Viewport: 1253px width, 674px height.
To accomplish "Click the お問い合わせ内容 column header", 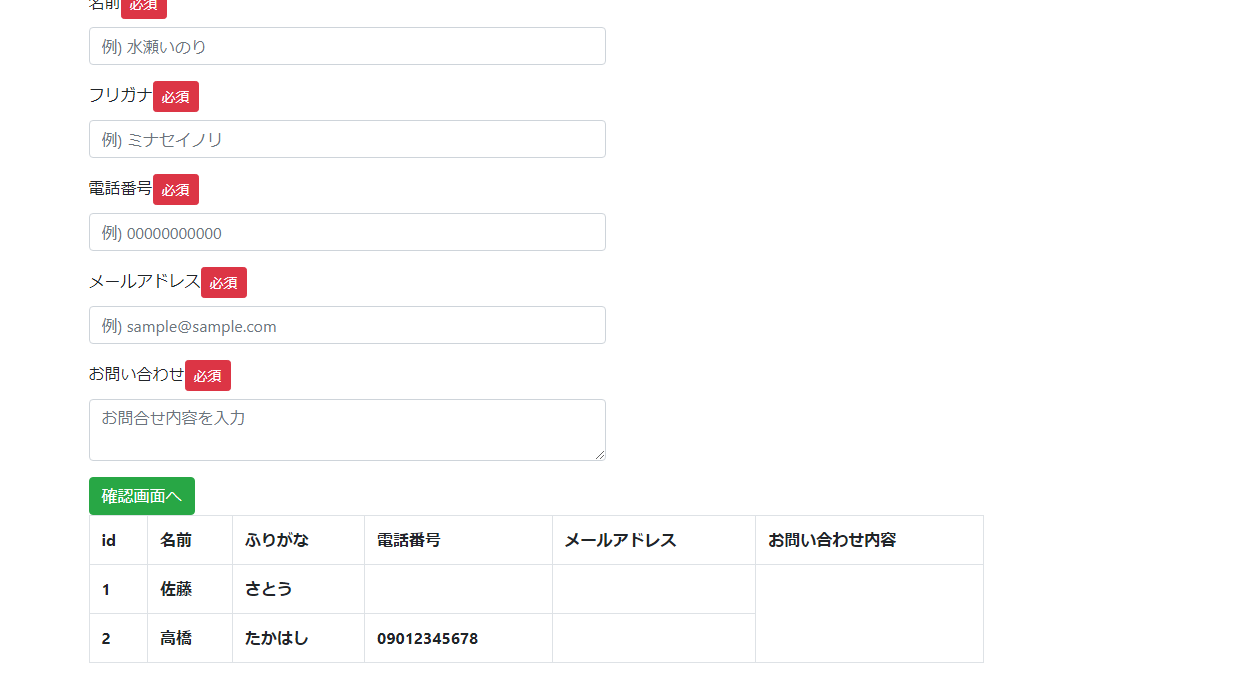I will [832, 540].
